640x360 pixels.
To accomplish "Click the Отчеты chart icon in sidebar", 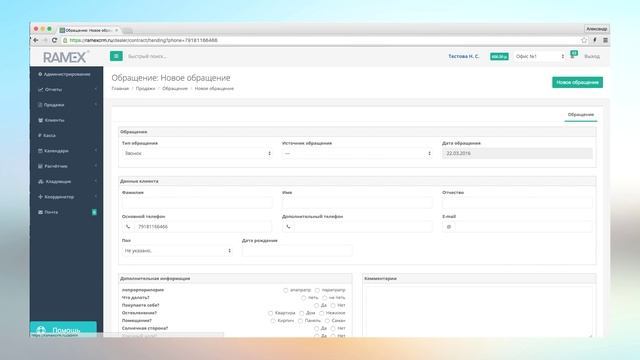I will coord(40,89).
